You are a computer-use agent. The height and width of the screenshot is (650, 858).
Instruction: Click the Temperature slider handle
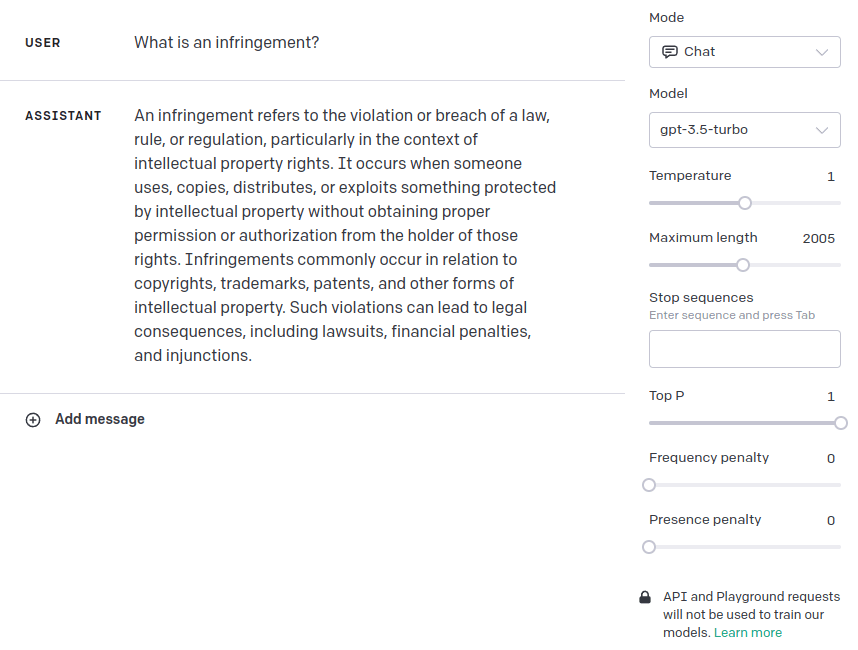(x=745, y=203)
